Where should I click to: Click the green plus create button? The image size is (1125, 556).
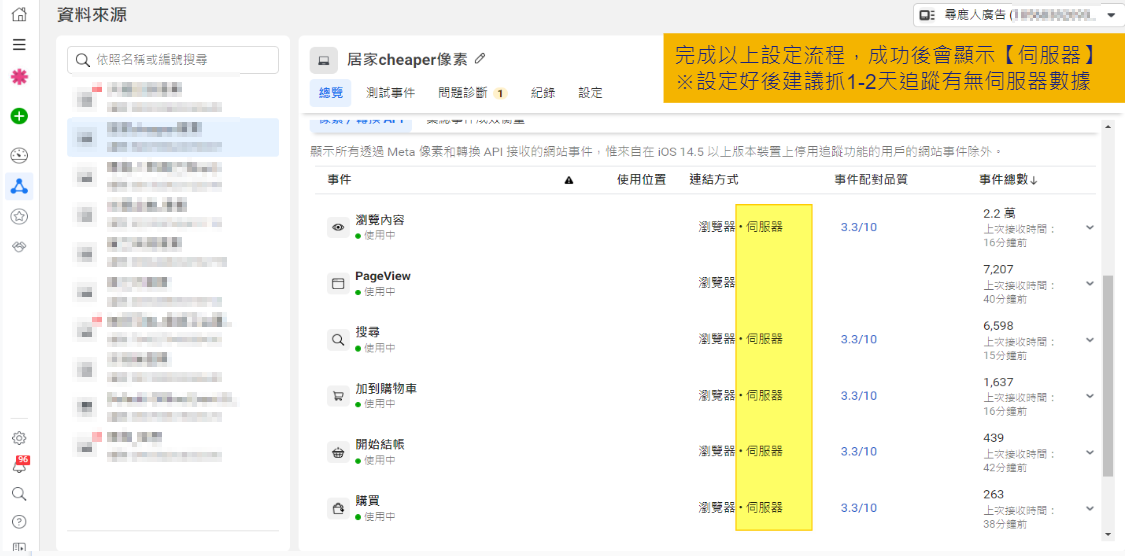pyautogui.click(x=19, y=116)
